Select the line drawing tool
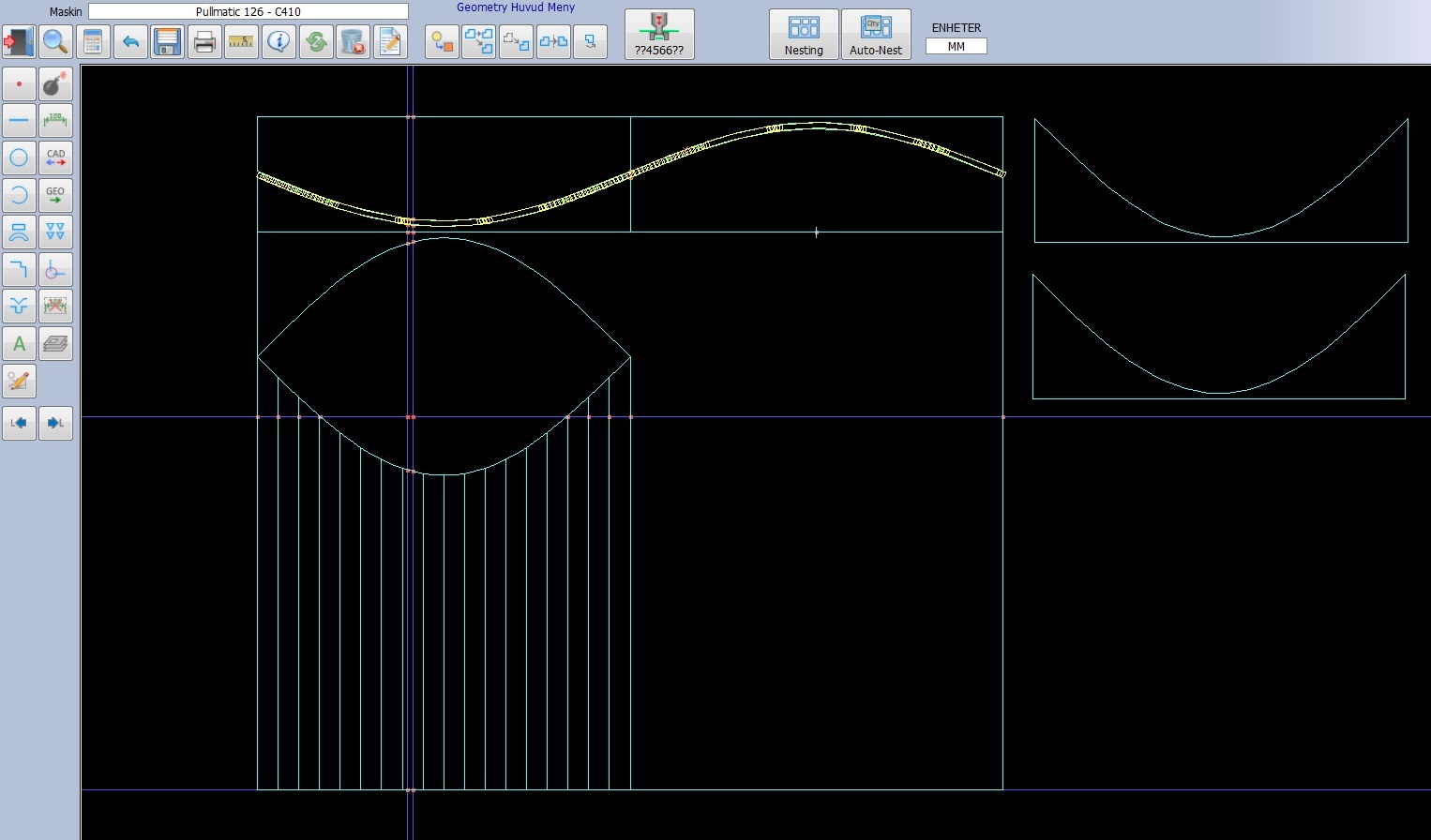 click(19, 121)
